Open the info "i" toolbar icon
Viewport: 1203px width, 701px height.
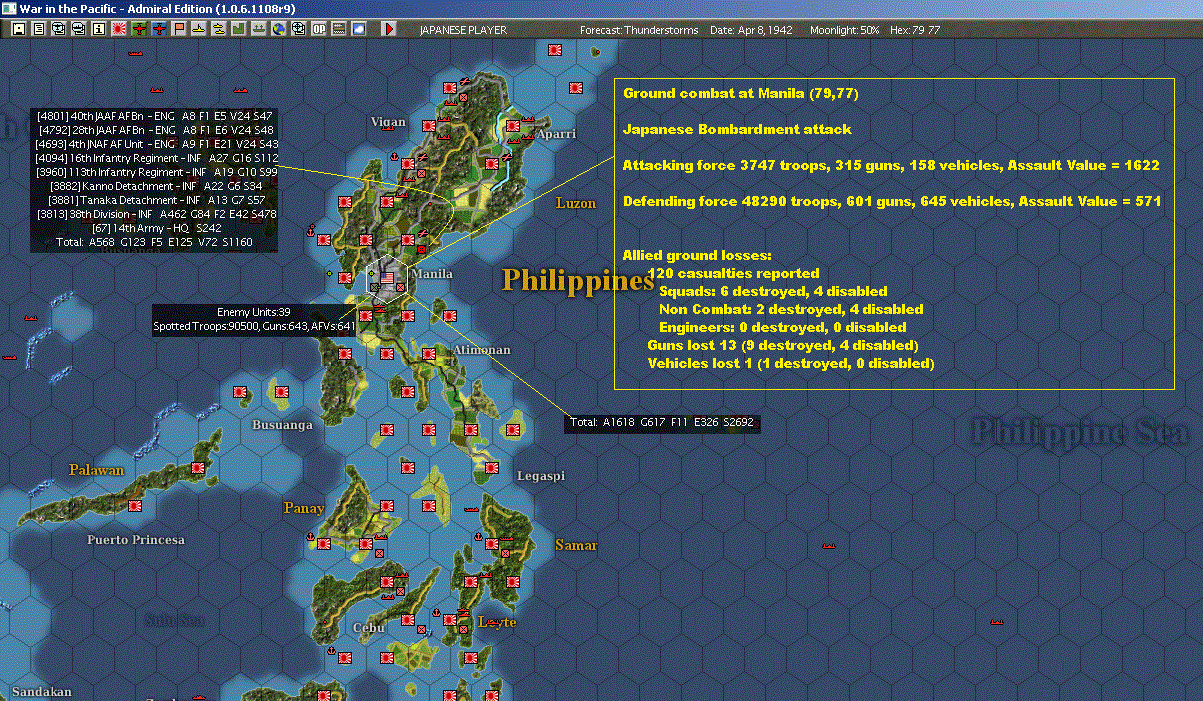98,29
